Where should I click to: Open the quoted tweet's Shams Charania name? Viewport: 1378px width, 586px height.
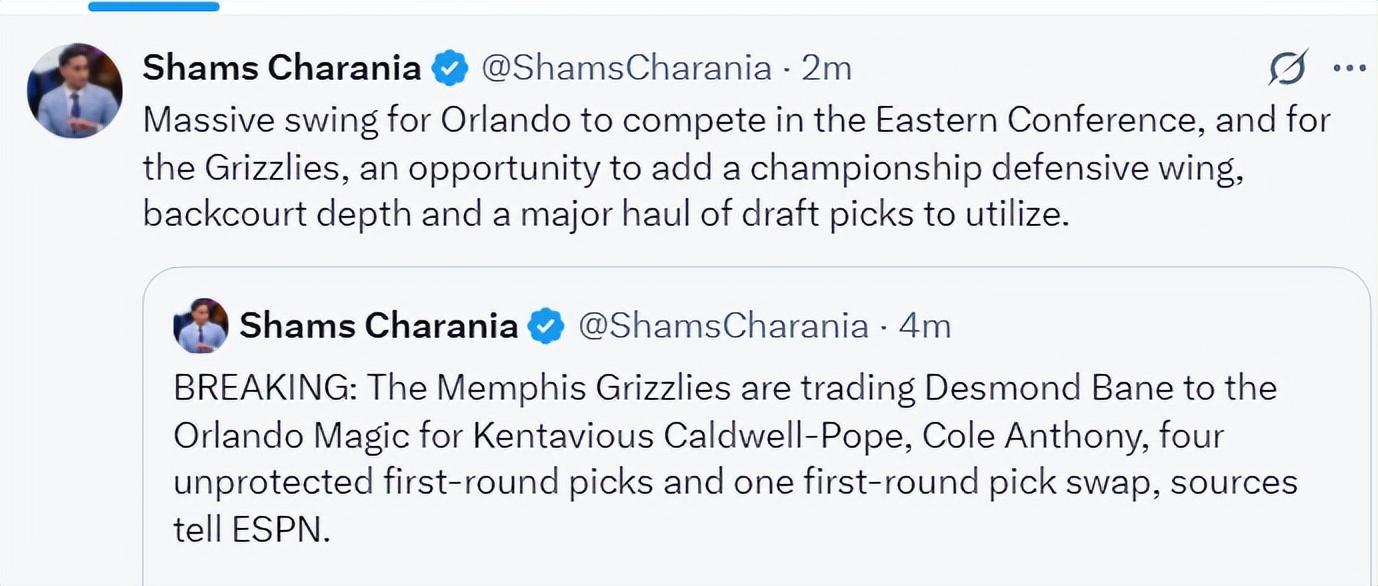click(379, 326)
